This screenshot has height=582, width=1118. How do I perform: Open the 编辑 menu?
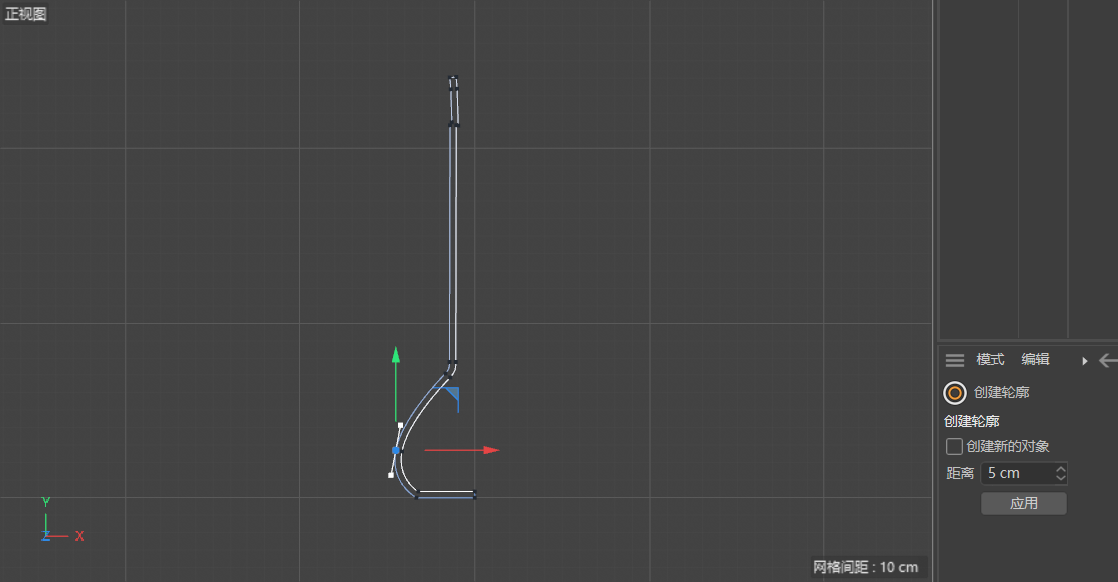(1035, 359)
